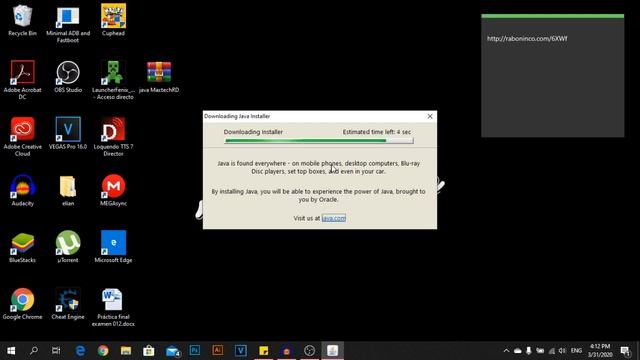Switch to OBS Studio taskbar icon
640x360 pixels.
tap(309, 350)
